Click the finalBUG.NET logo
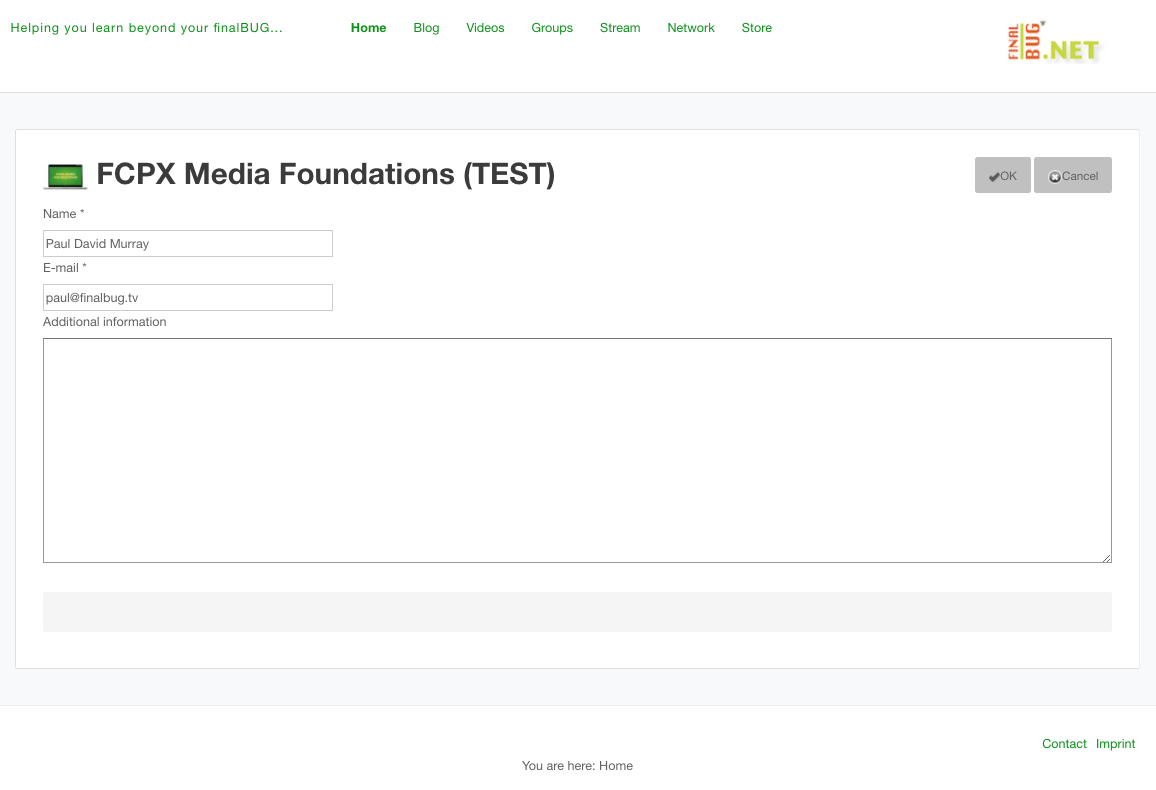The image size is (1156, 790). click(1053, 43)
